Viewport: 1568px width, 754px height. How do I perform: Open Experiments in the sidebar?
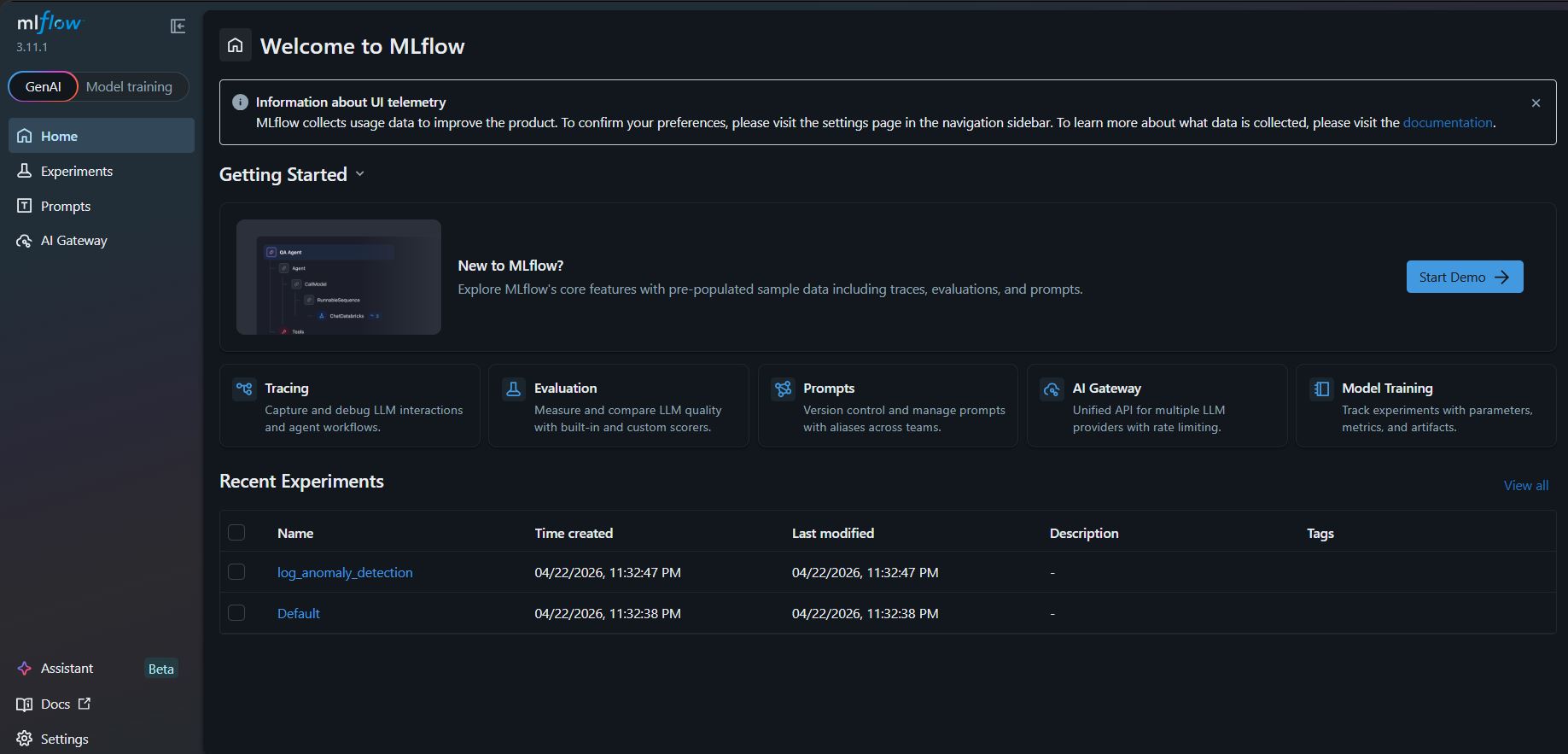102,171
